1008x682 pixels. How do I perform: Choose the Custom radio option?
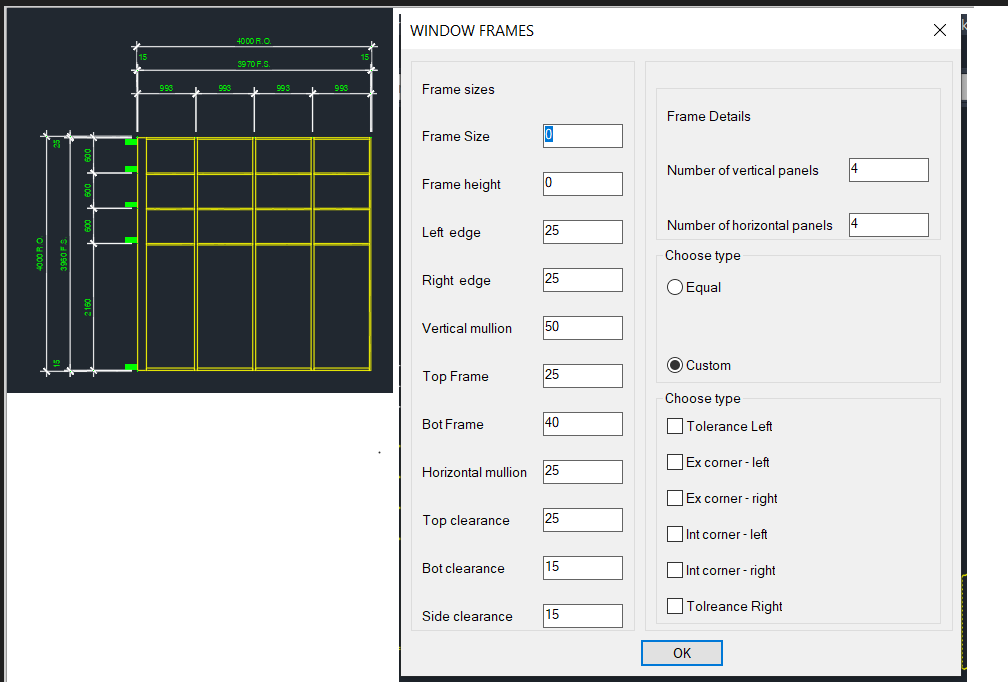[675, 365]
